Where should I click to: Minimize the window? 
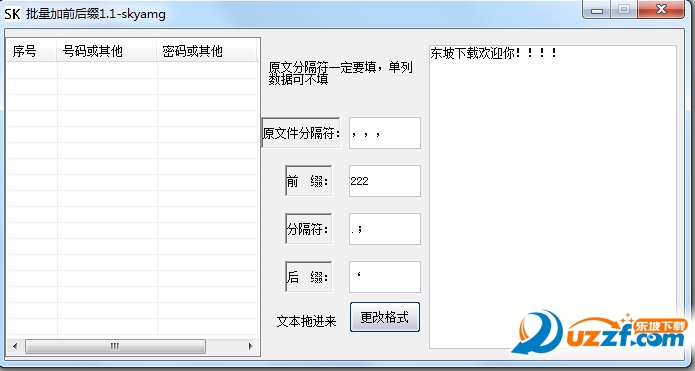(x=597, y=9)
